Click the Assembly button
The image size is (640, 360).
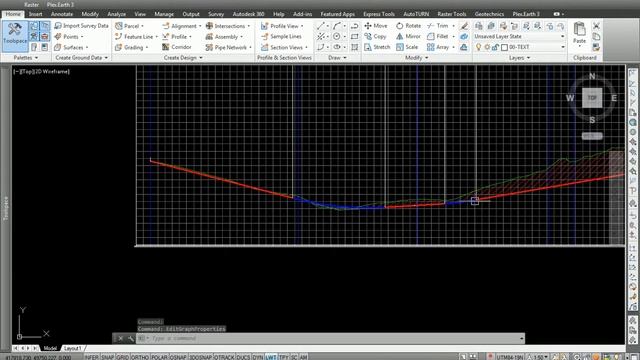click(224, 36)
